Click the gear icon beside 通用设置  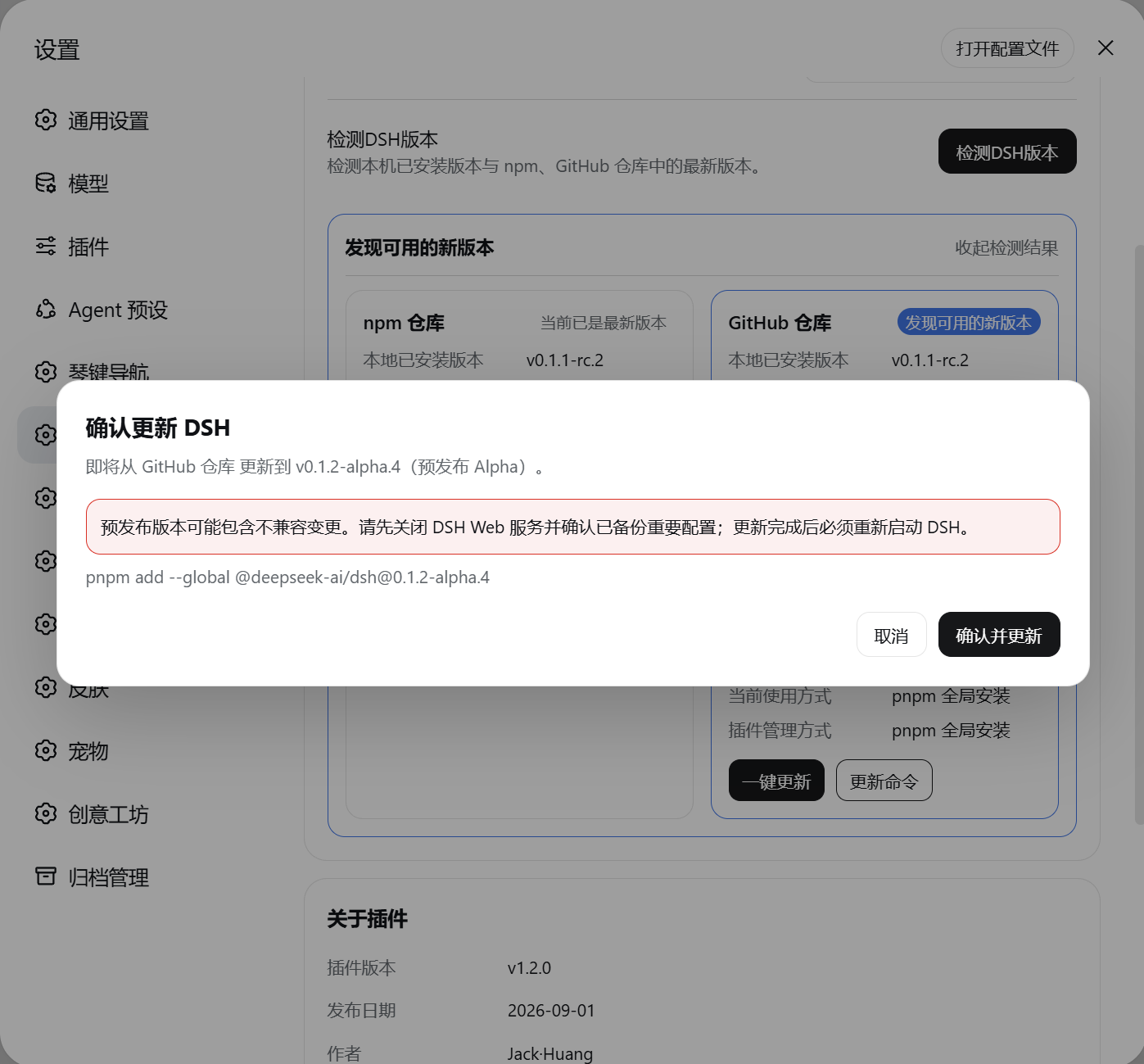(46, 120)
